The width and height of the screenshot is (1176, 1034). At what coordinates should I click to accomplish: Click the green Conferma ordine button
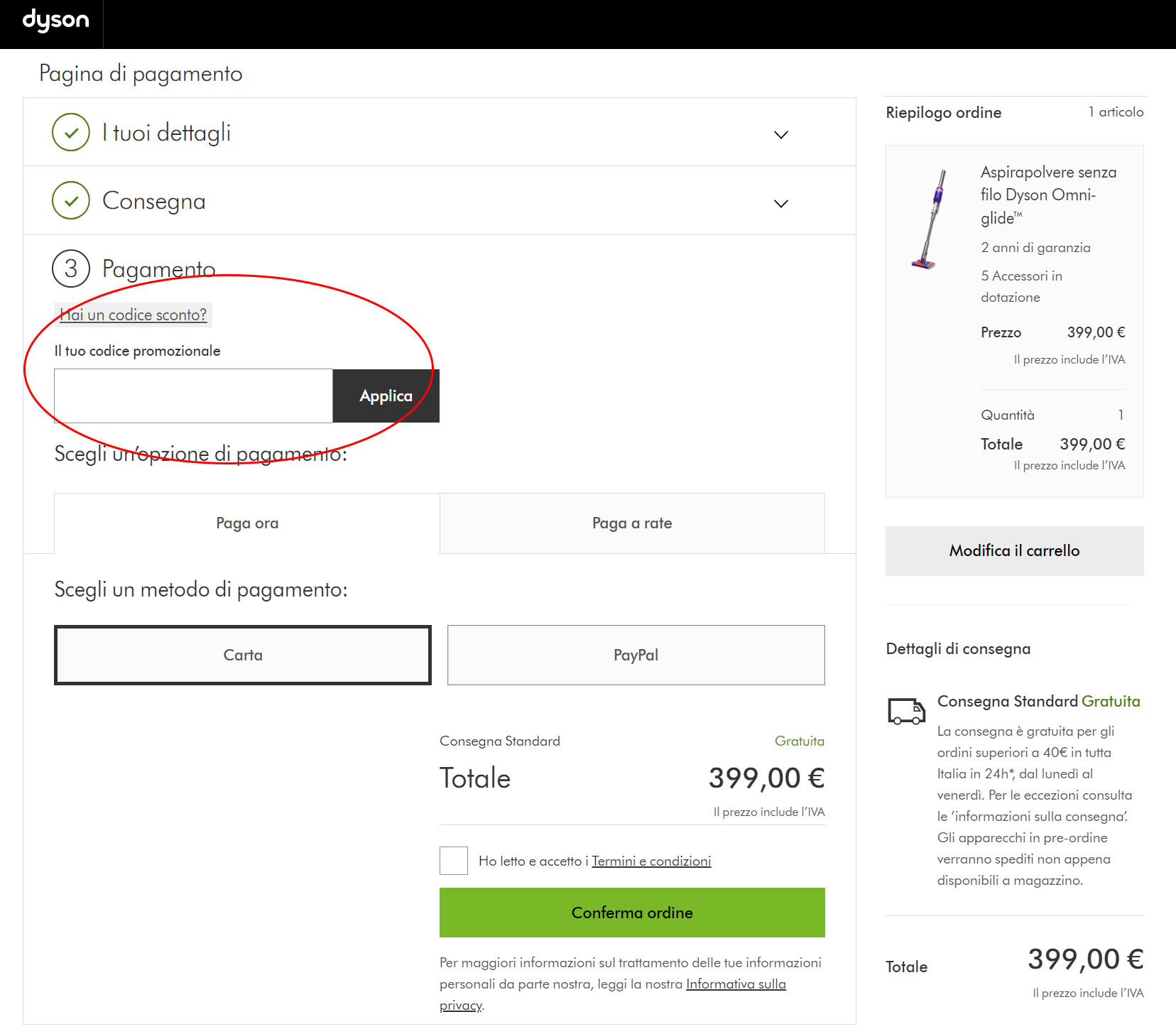(x=632, y=913)
